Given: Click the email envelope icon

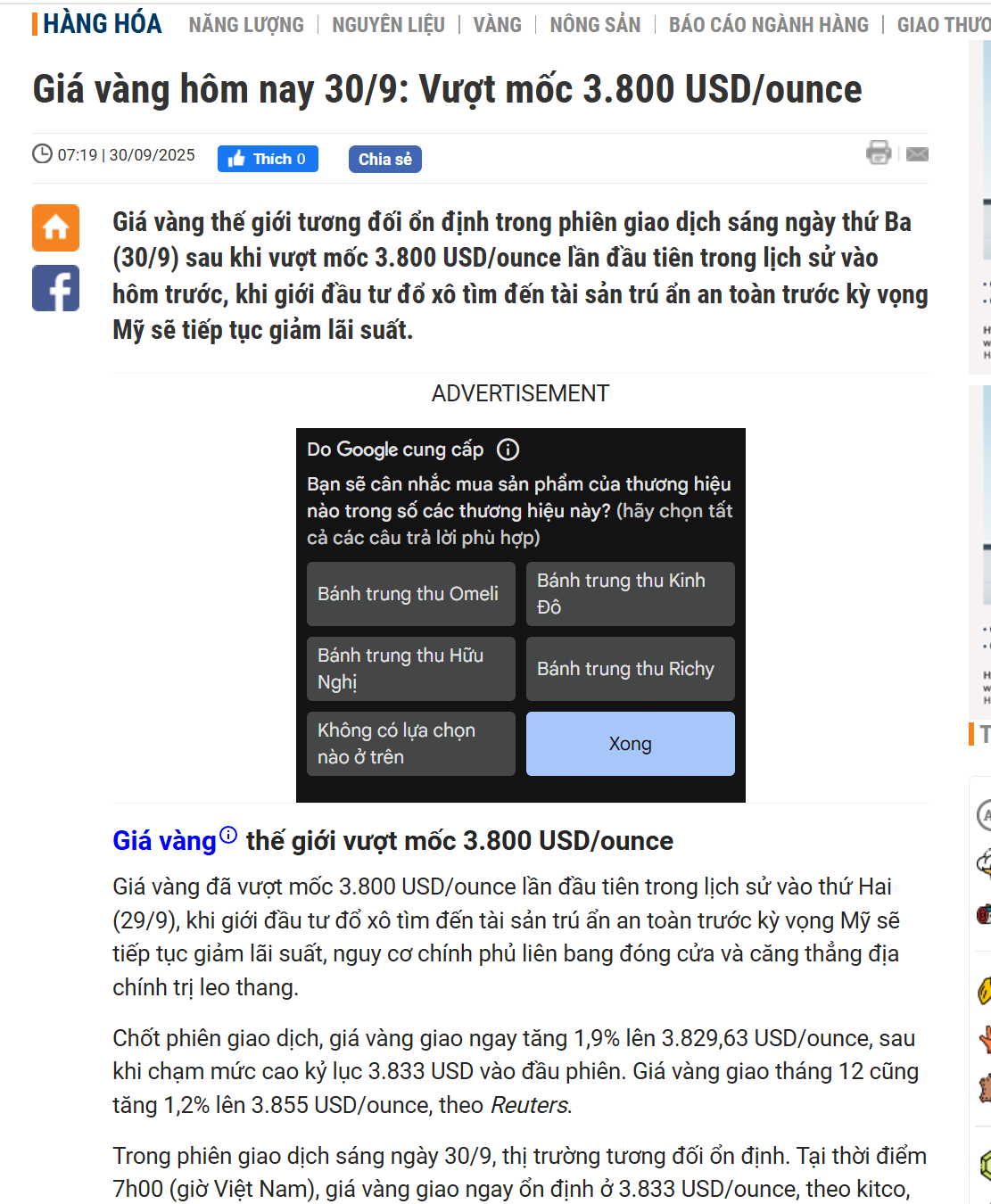Looking at the screenshot, I should coord(917,154).
